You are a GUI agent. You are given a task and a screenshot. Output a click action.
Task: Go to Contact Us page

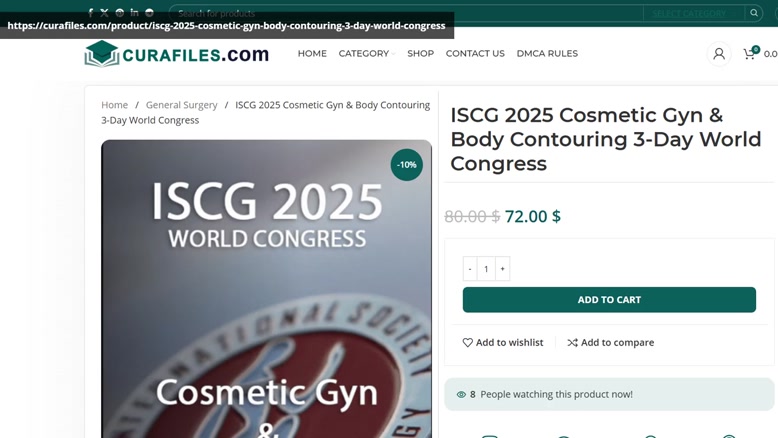475,54
